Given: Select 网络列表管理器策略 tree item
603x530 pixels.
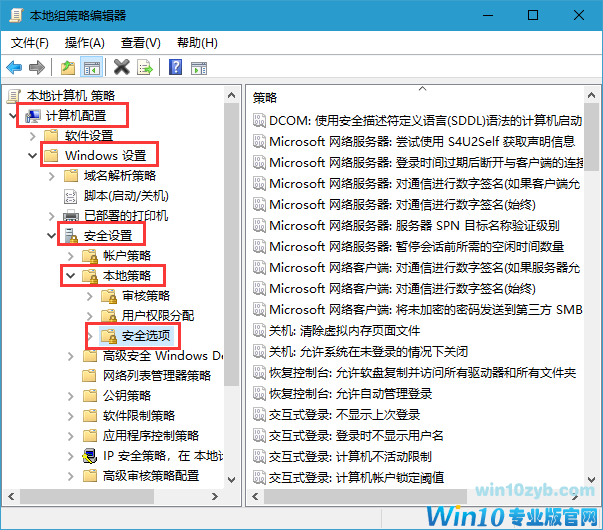Looking at the screenshot, I should (157, 375).
